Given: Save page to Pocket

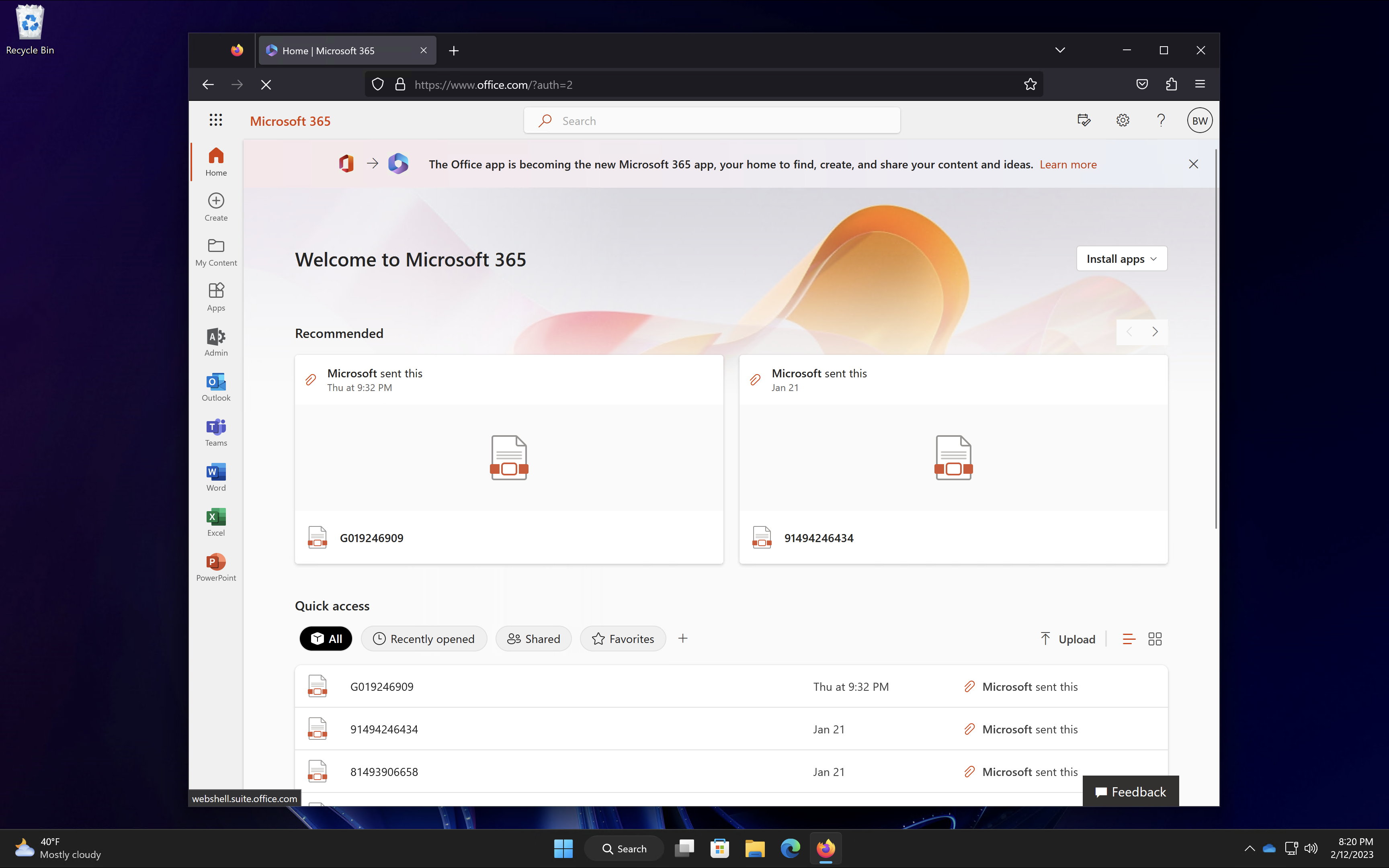Looking at the screenshot, I should [x=1142, y=84].
